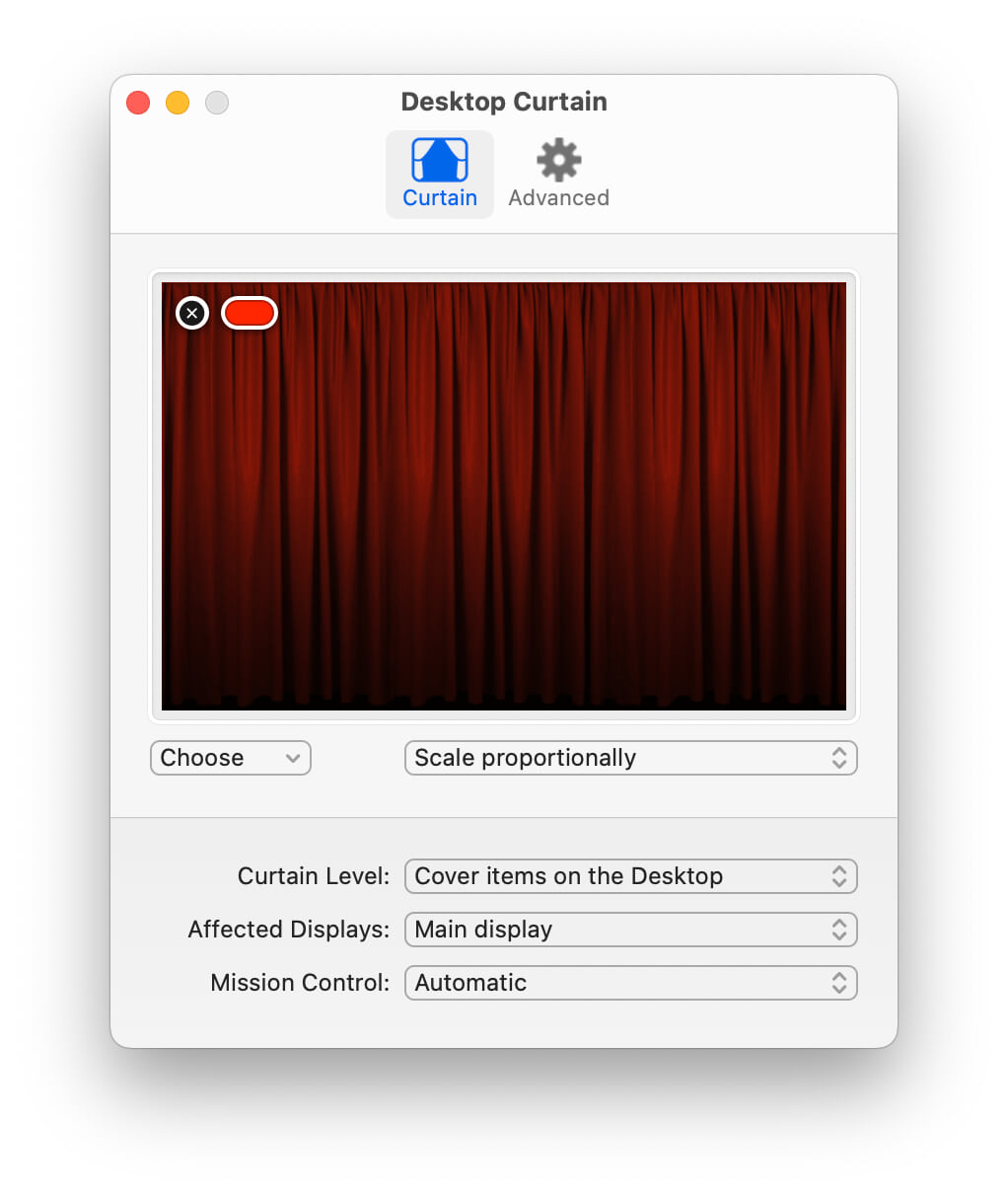Image resolution: width=1008 pixels, height=1194 pixels.
Task: Open the Advanced gear tab
Action: [x=558, y=174]
